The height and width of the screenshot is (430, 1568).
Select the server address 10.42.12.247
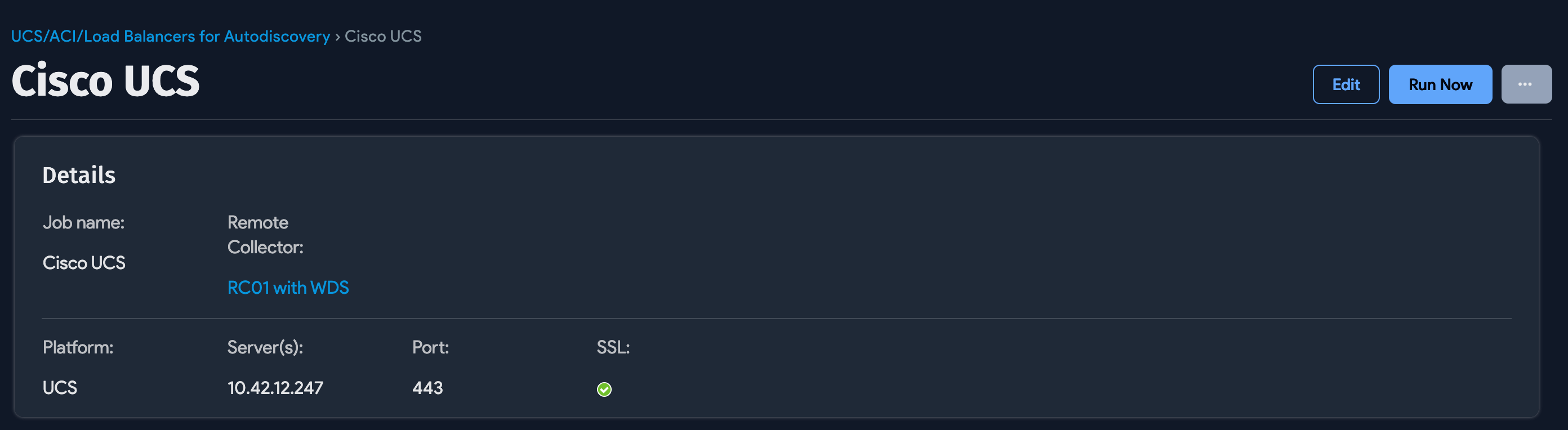pyautogui.click(x=274, y=388)
